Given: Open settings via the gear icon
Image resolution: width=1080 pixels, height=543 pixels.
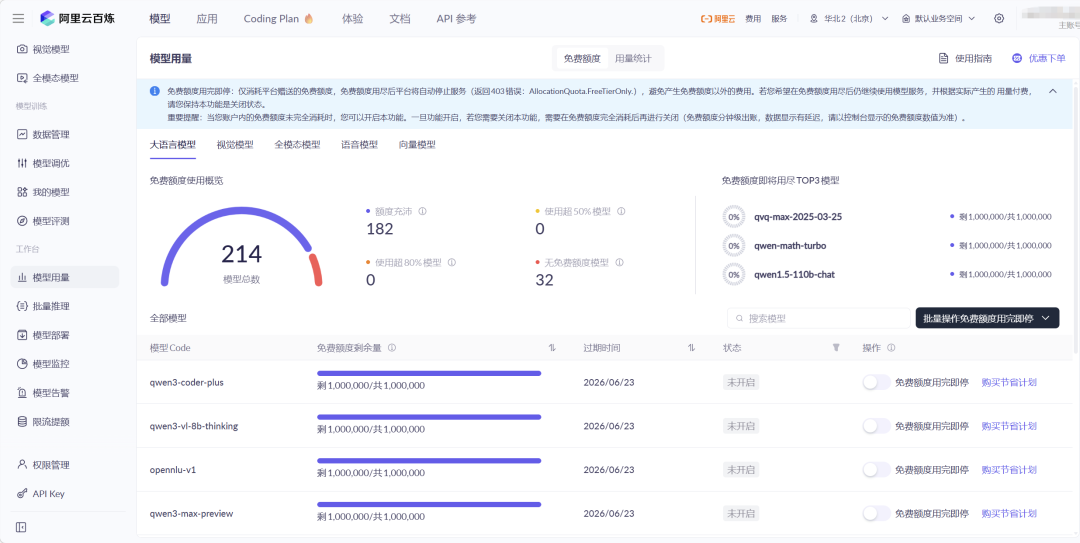Looking at the screenshot, I should tap(998, 18).
